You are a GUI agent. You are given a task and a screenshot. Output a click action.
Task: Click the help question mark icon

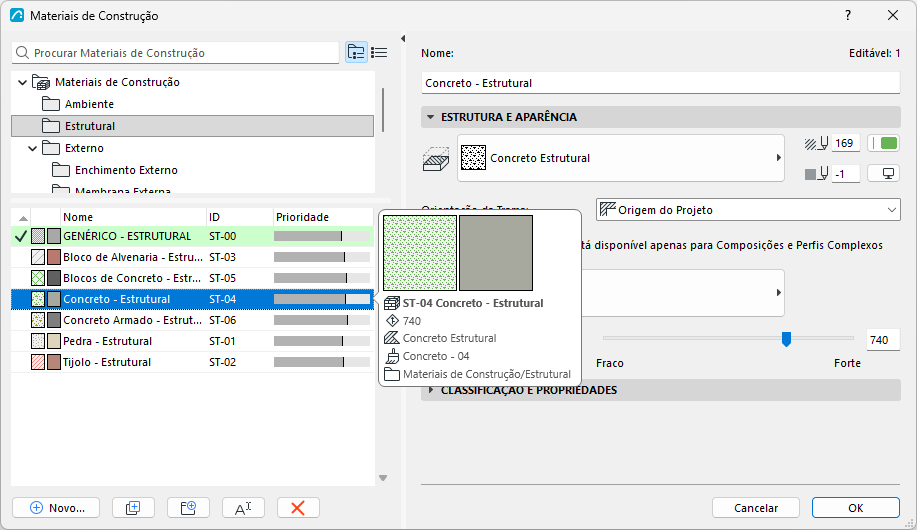848,15
